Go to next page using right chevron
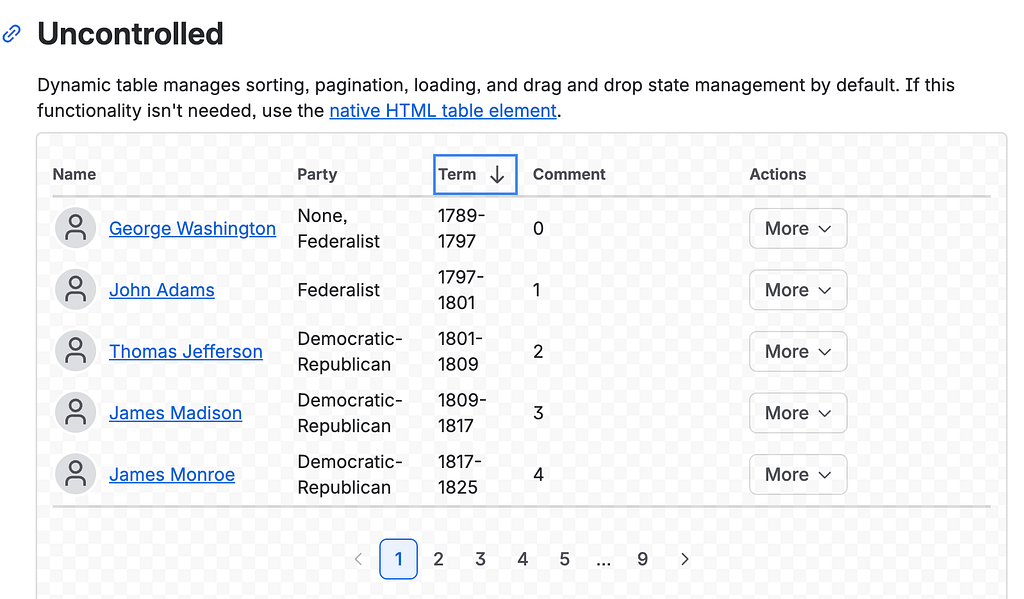Image resolution: width=1024 pixels, height=599 pixels. click(684, 559)
